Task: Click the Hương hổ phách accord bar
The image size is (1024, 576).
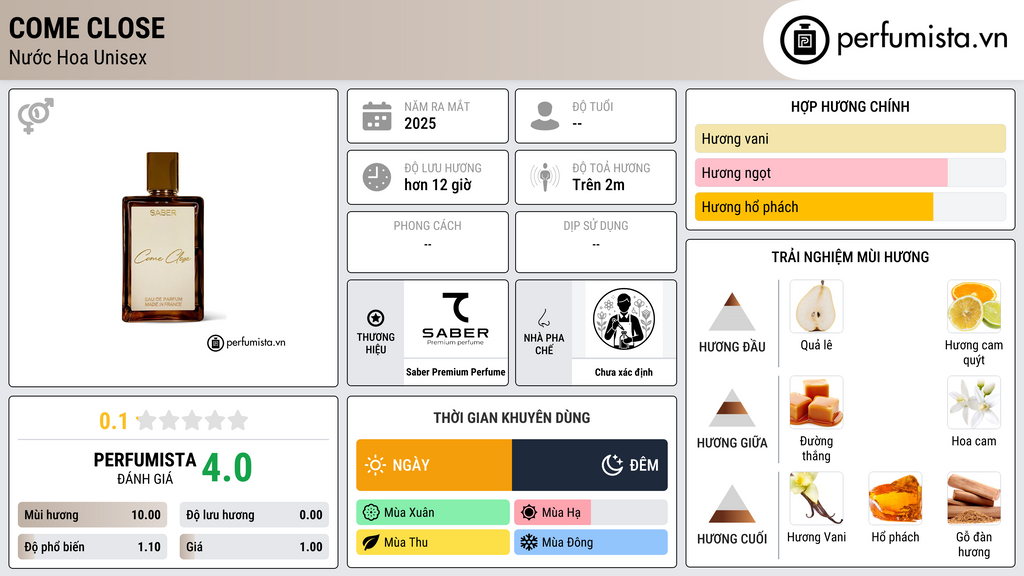Action: tap(850, 207)
